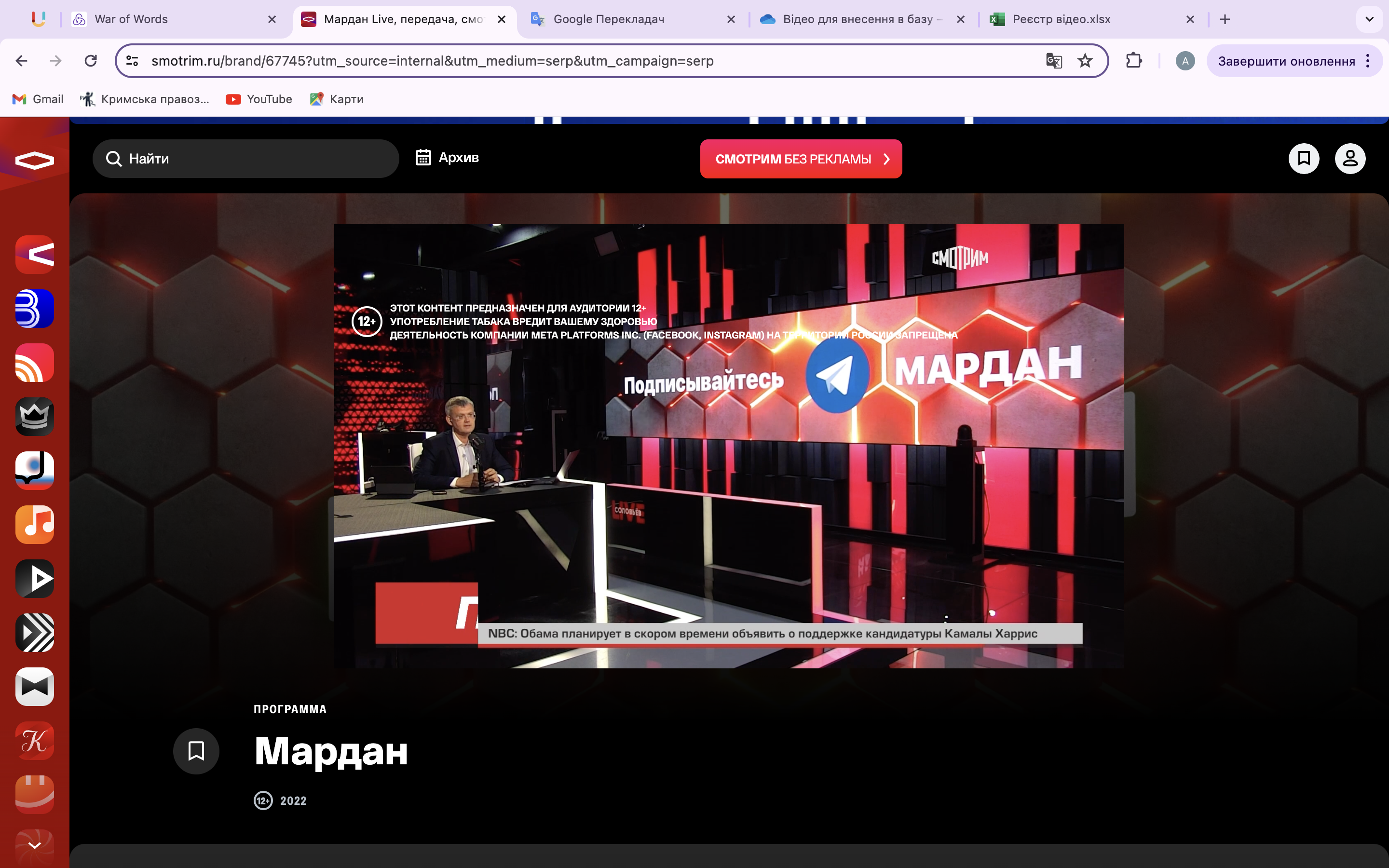Viewport: 1389px width, 868px height.
Task: Open the Chrome profile avatar A
Action: [1185, 61]
